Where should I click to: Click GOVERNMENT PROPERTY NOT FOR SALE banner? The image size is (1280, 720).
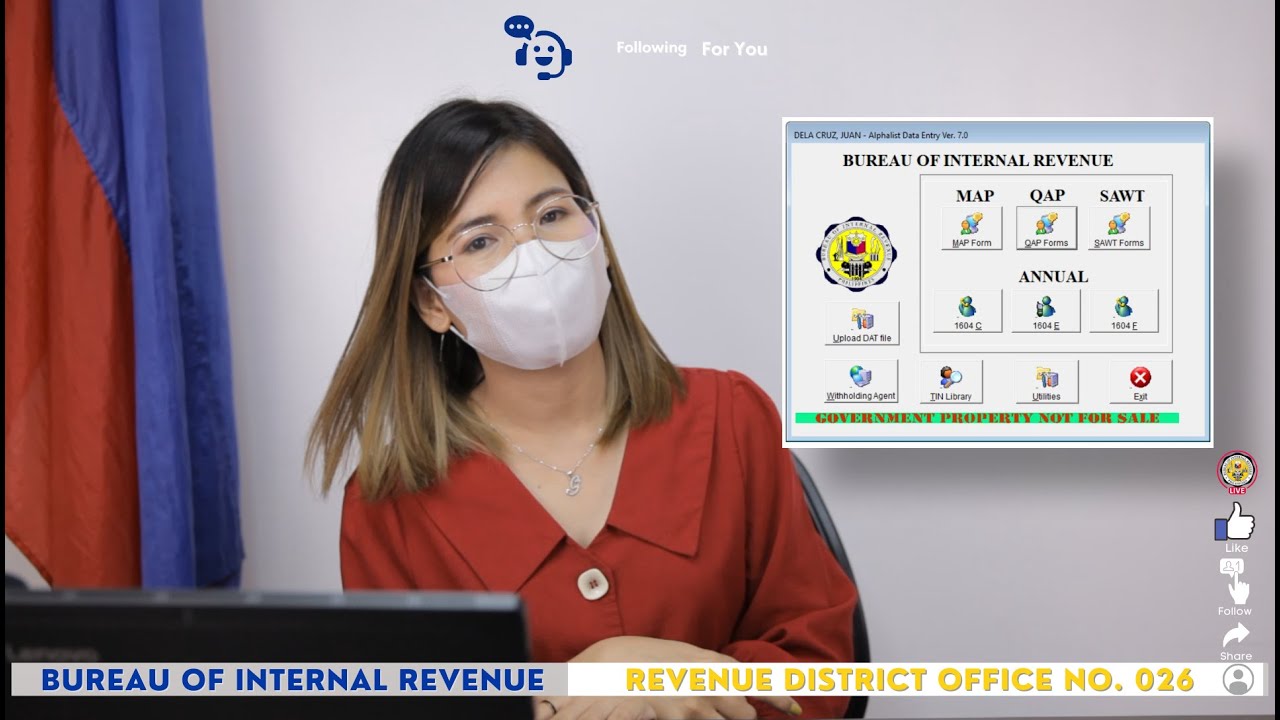tap(987, 418)
